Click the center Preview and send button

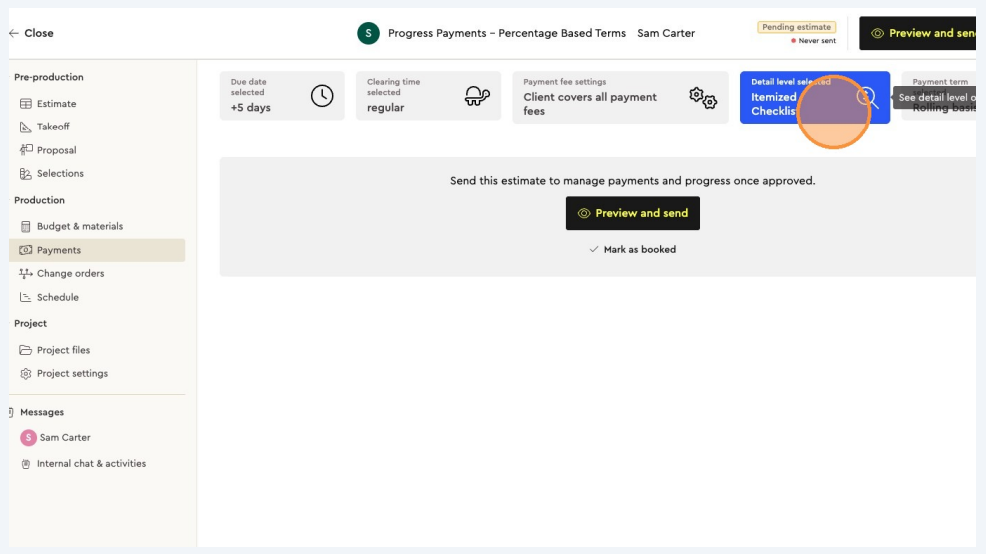coord(632,213)
